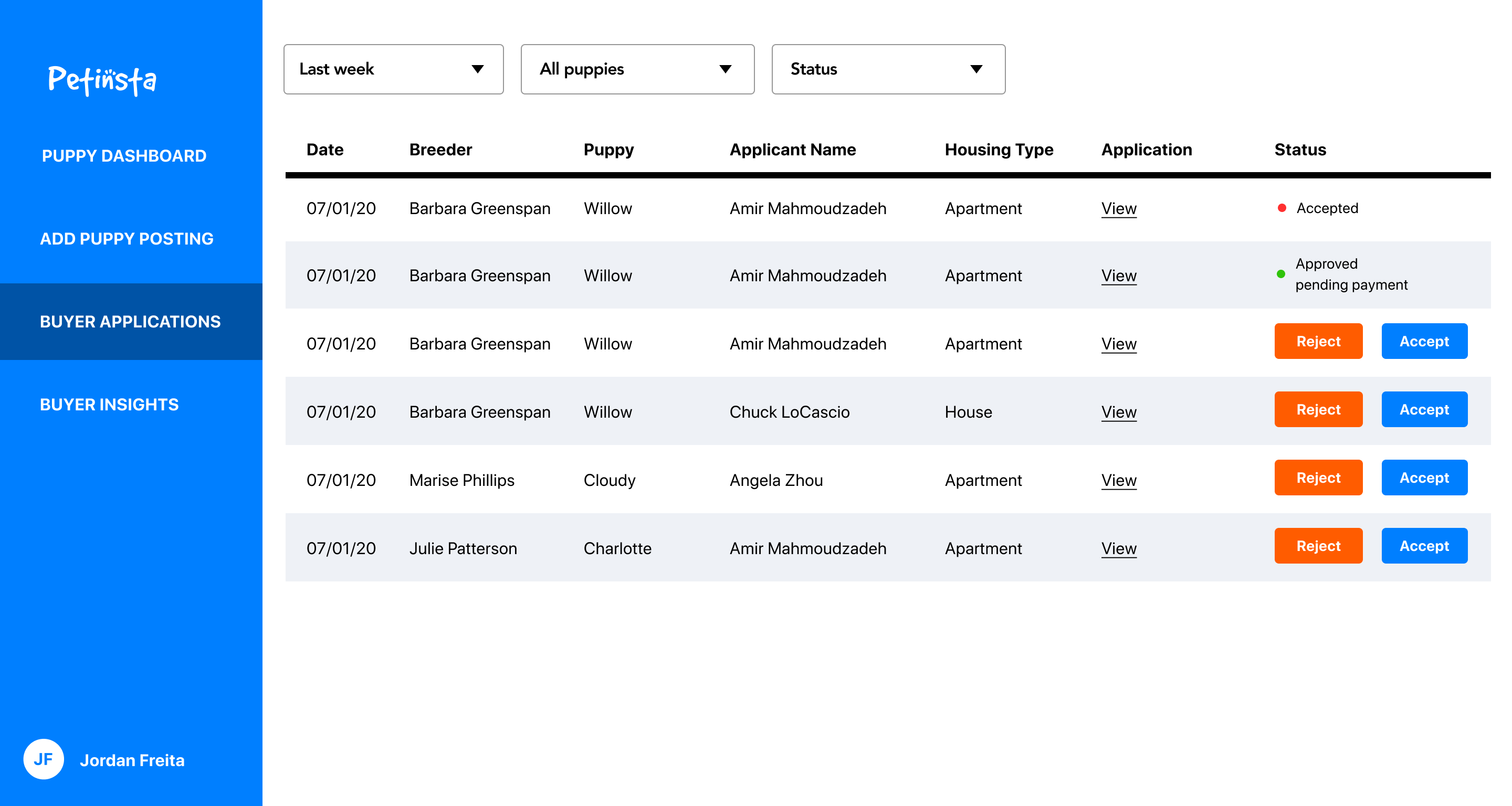View the Julie Patterson breeder application
This screenshot has height=806, width=1512.
1119,548
